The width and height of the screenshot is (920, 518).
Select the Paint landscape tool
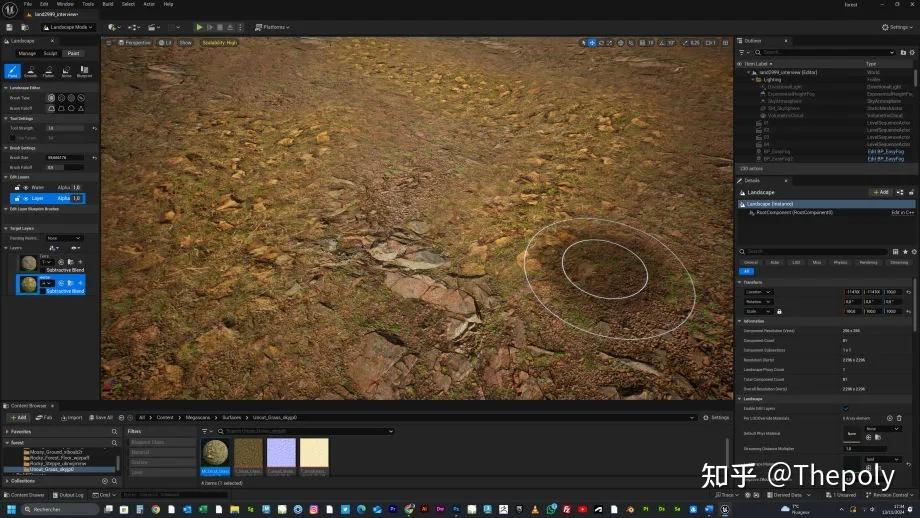[12, 71]
